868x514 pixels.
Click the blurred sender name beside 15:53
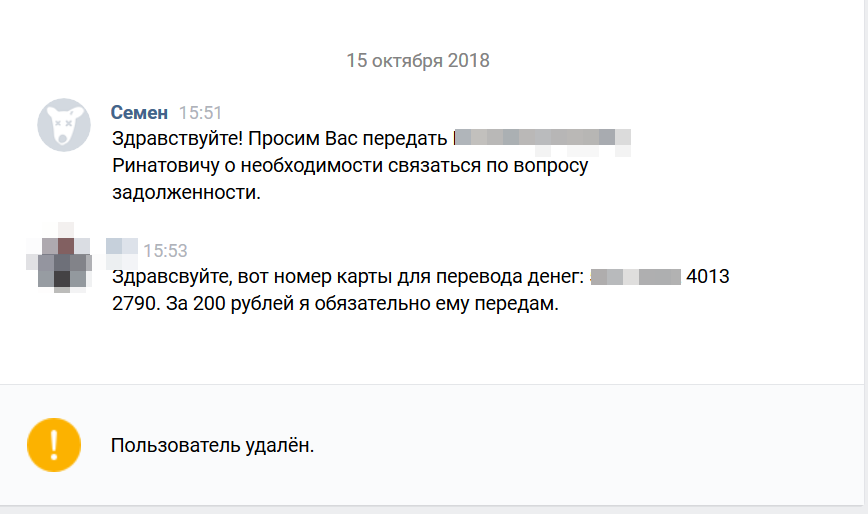point(121,247)
